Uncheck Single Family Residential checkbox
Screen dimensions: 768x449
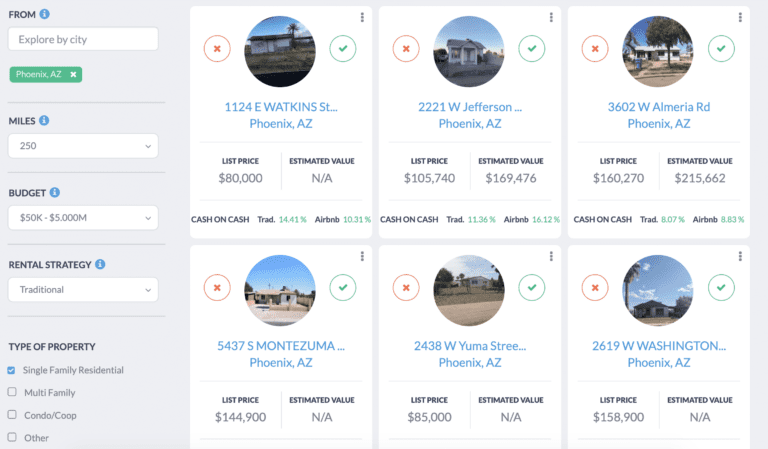(12, 370)
